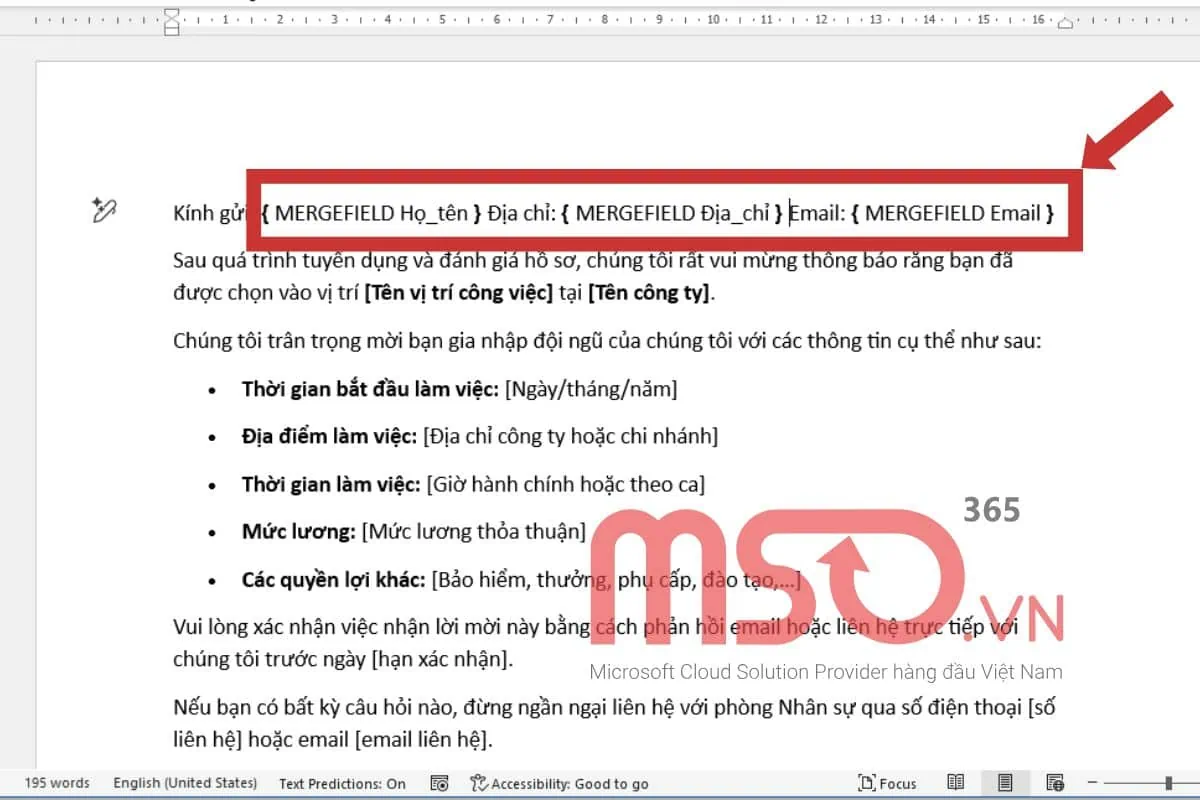Screen dimensions: 1200x800
Task: Adjust the zoom slider at bottom right
Action: pos(1167,782)
